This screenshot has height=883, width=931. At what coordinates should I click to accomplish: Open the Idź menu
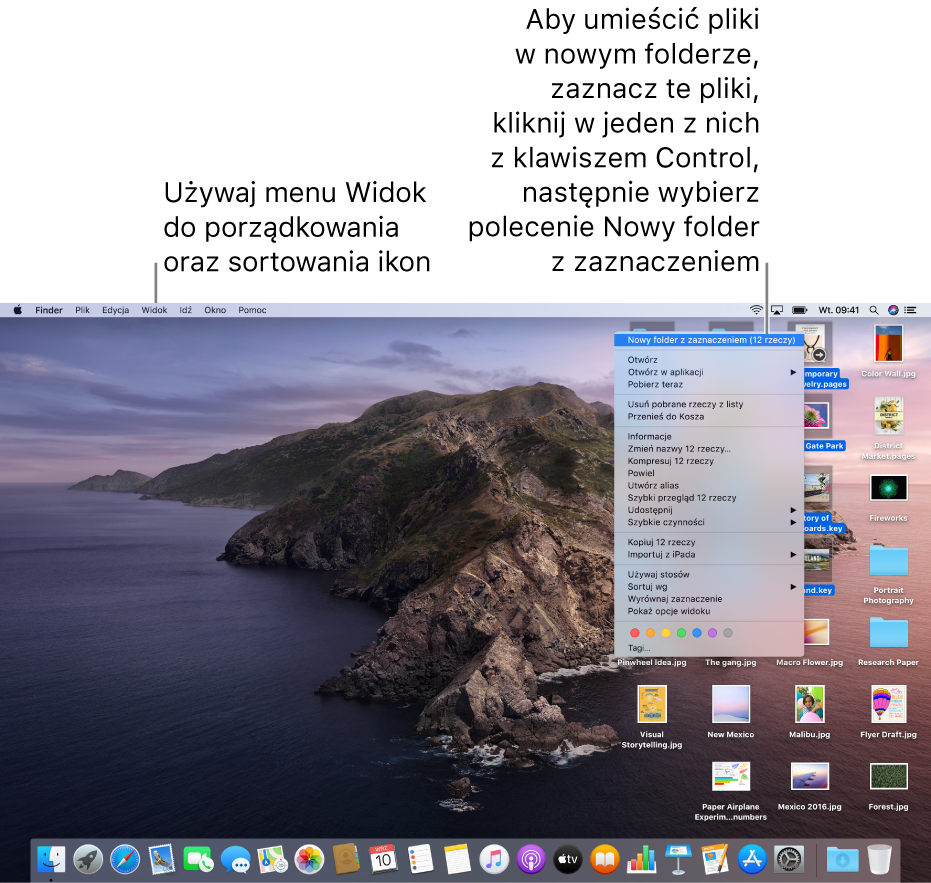pos(186,310)
